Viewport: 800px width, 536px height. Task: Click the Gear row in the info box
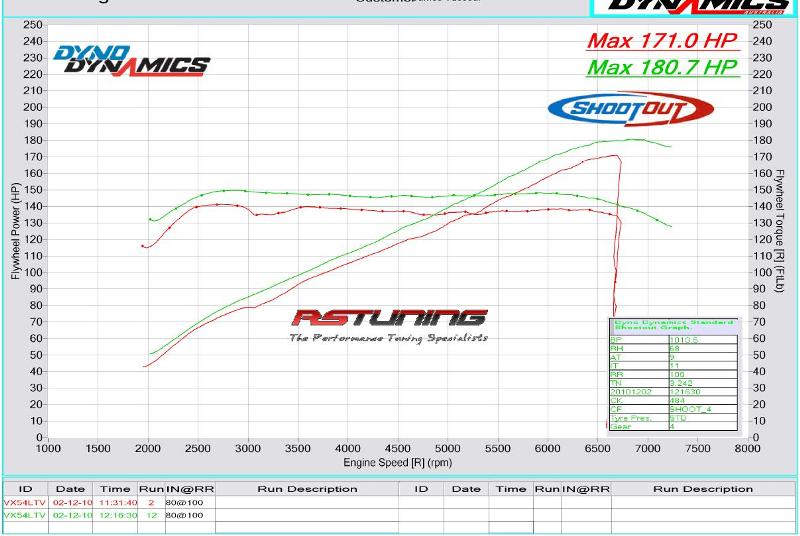tap(638, 427)
